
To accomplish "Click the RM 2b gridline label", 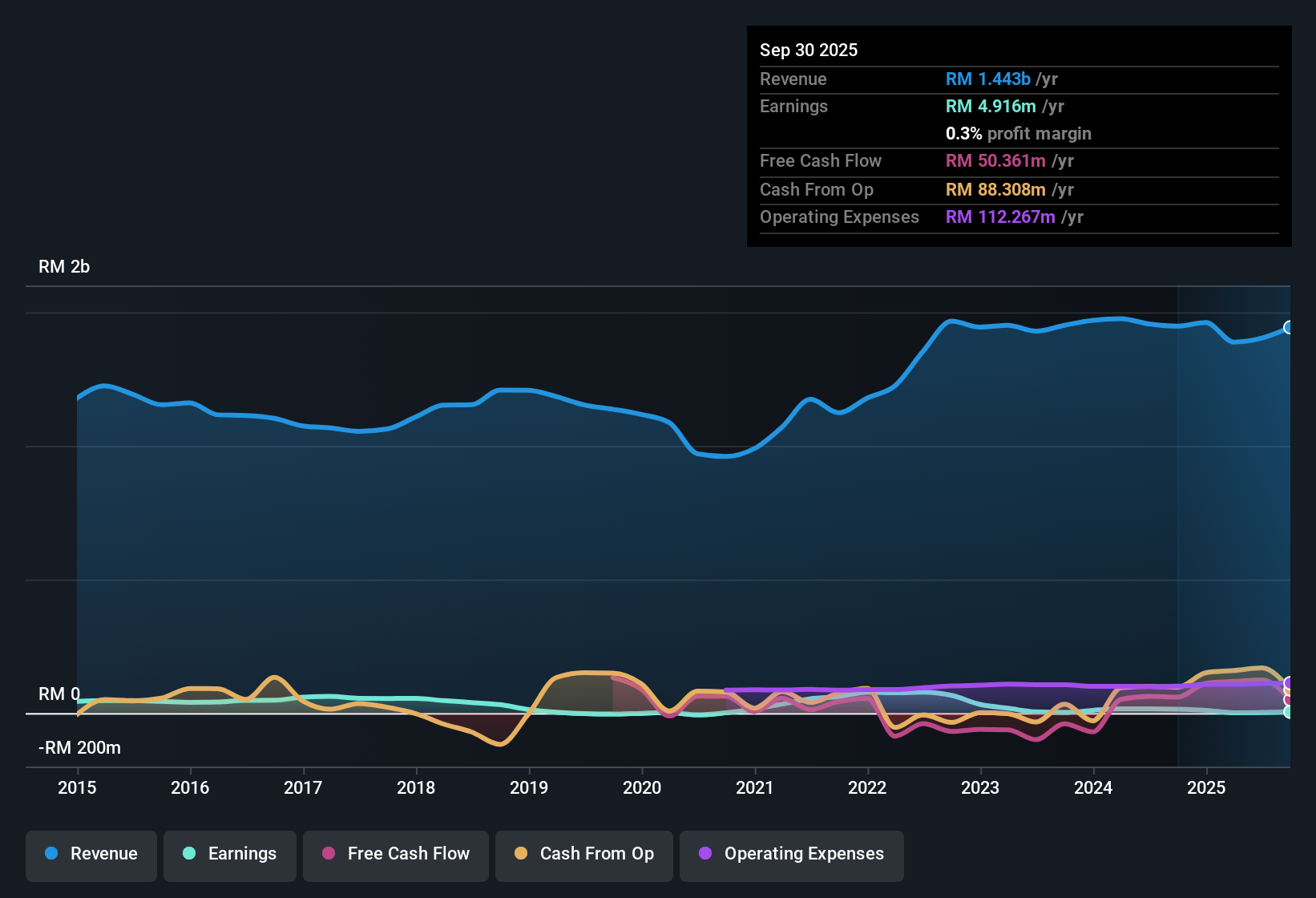I will click(x=64, y=266).
